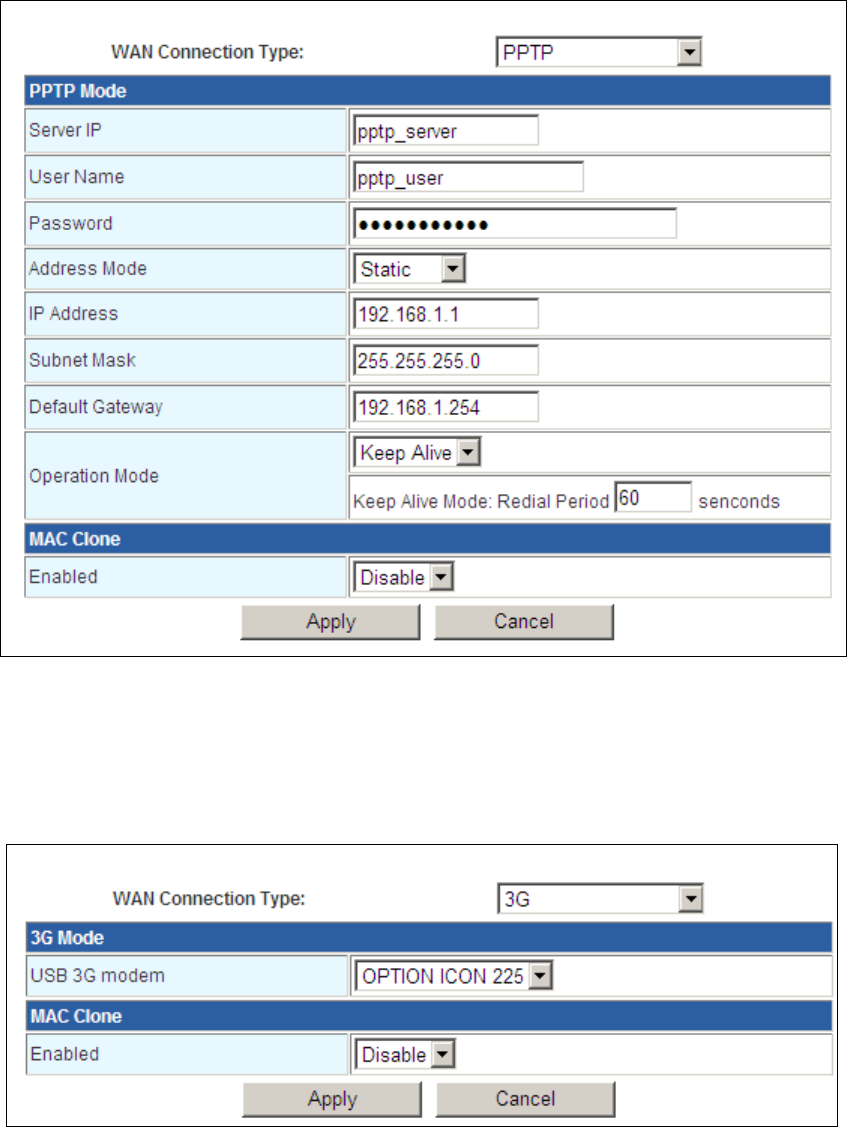Viewport: 847px width, 1127px height.
Task: Click the Redial Period field with 60
Action: [653, 497]
